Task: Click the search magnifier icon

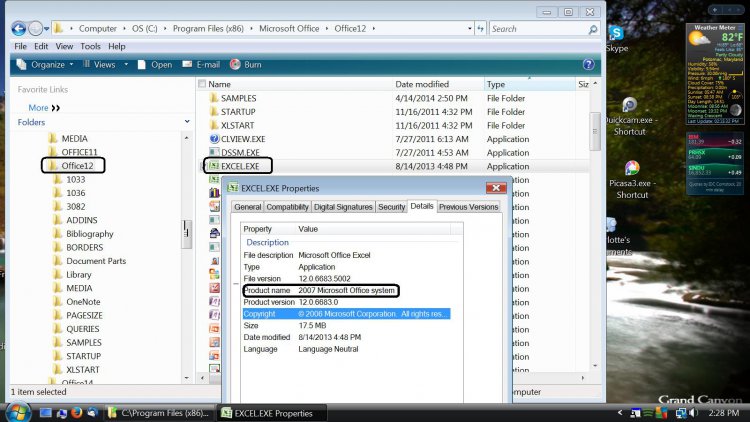Action: (593, 29)
